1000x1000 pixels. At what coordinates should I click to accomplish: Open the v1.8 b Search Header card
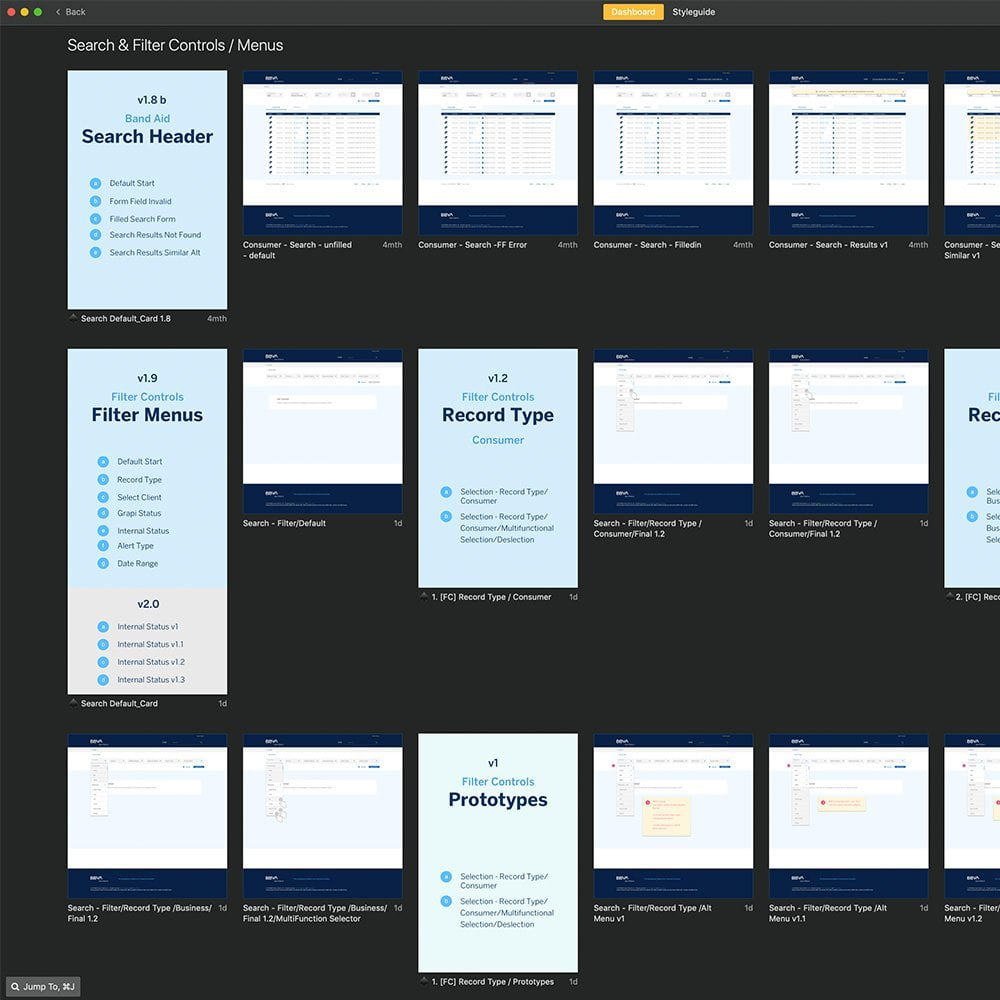click(x=147, y=189)
